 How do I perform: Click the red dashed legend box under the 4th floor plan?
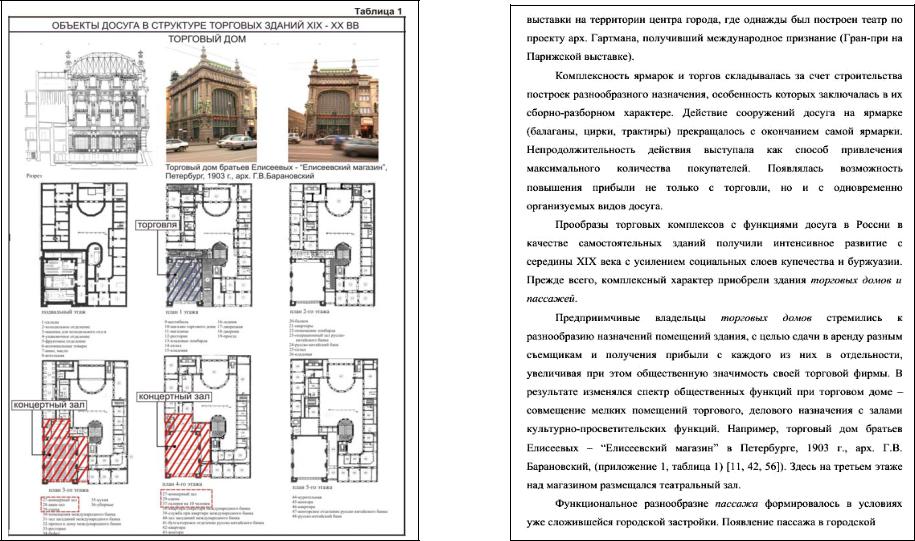pyautogui.click(x=186, y=498)
